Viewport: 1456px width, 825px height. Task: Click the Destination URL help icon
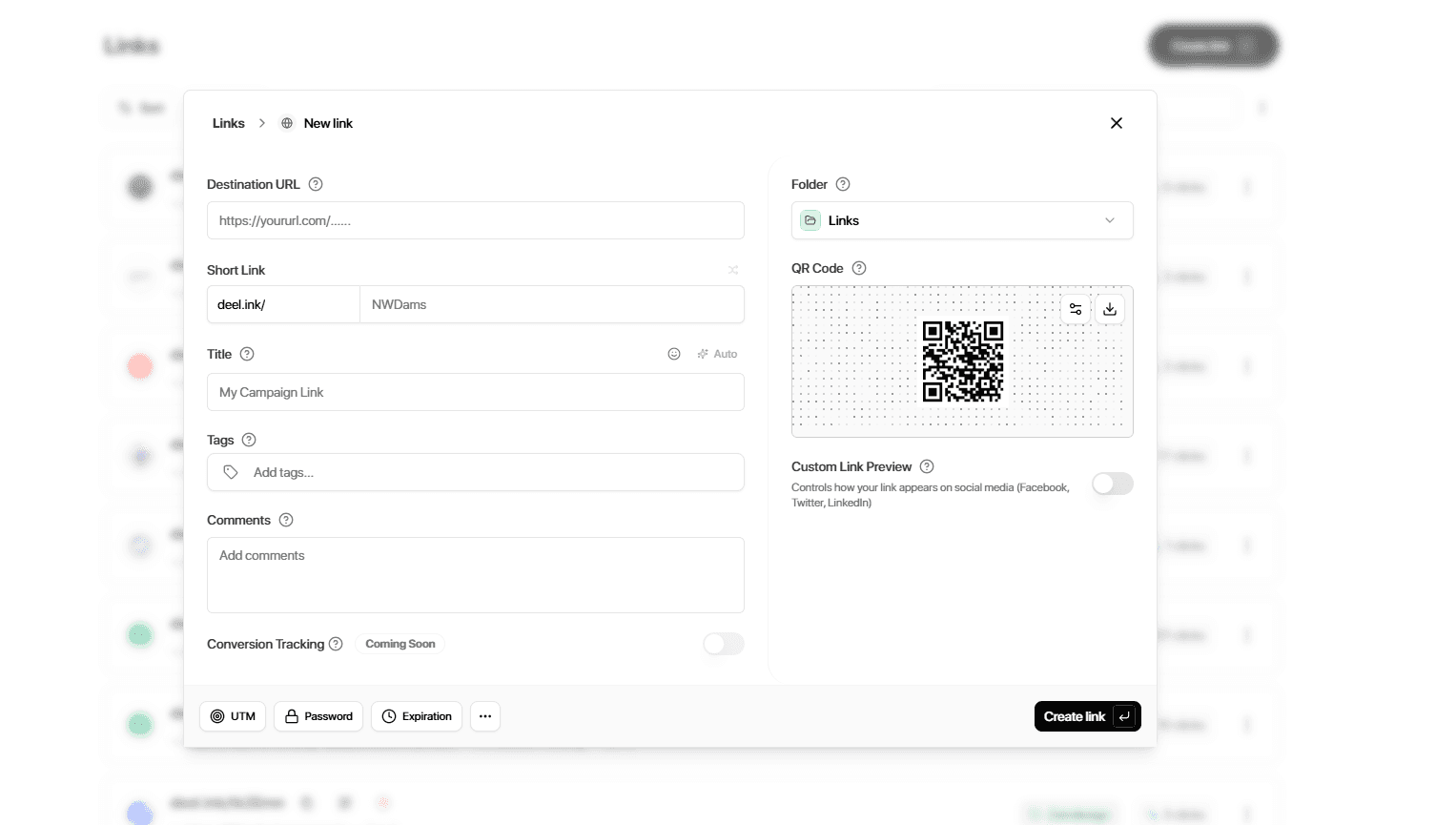point(316,184)
